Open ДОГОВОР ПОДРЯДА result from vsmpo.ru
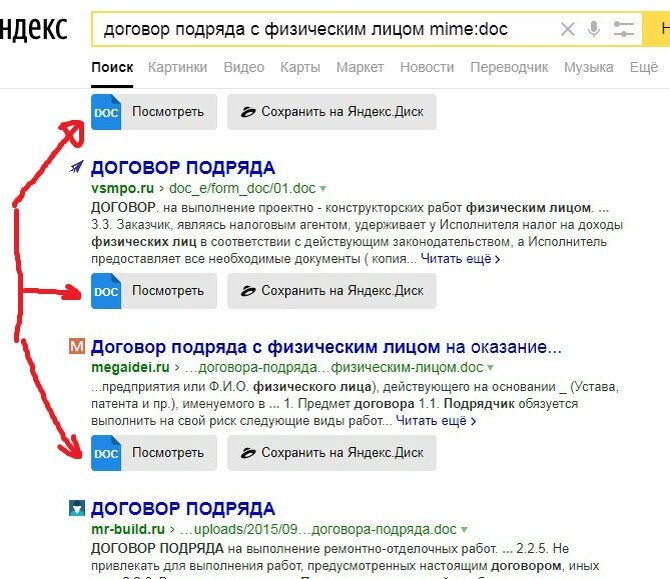The width and height of the screenshot is (670, 579). click(183, 168)
